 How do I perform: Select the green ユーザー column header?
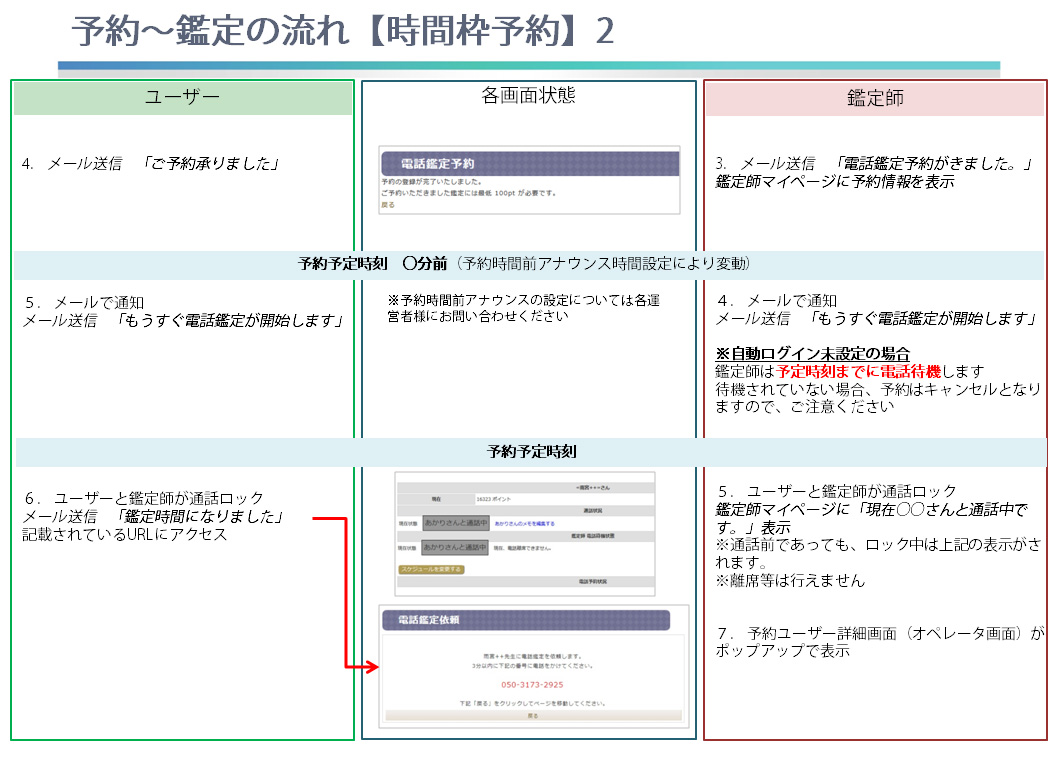[183, 98]
